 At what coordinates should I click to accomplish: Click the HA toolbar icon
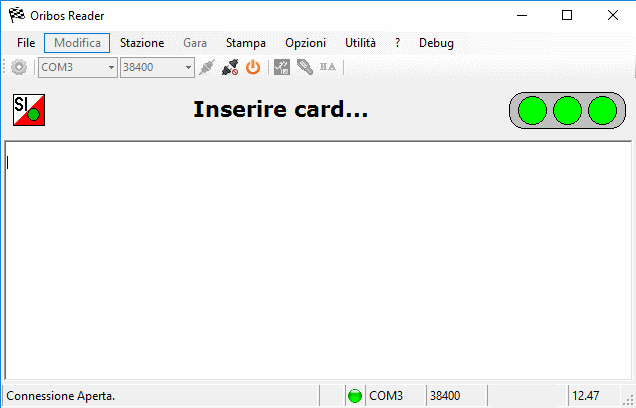[328, 67]
